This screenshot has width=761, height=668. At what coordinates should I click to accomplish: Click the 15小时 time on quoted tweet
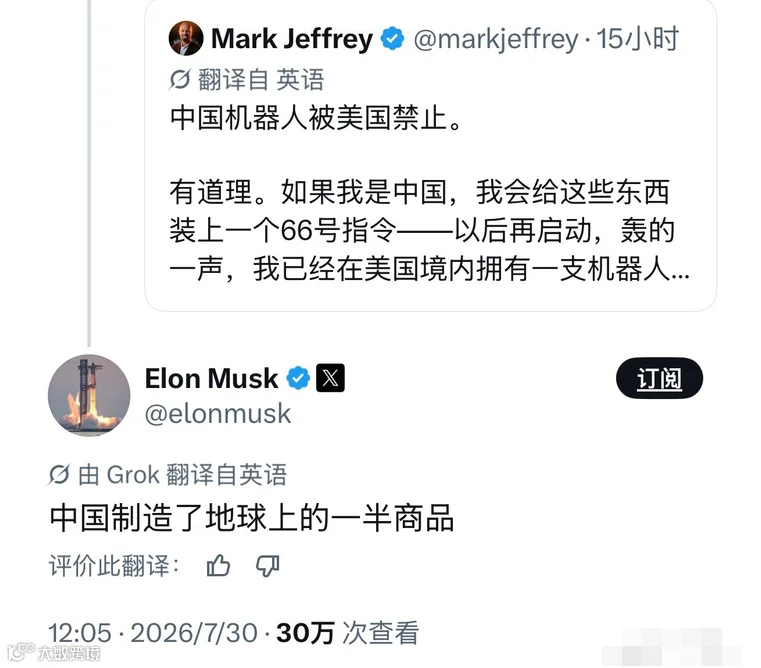(x=637, y=39)
